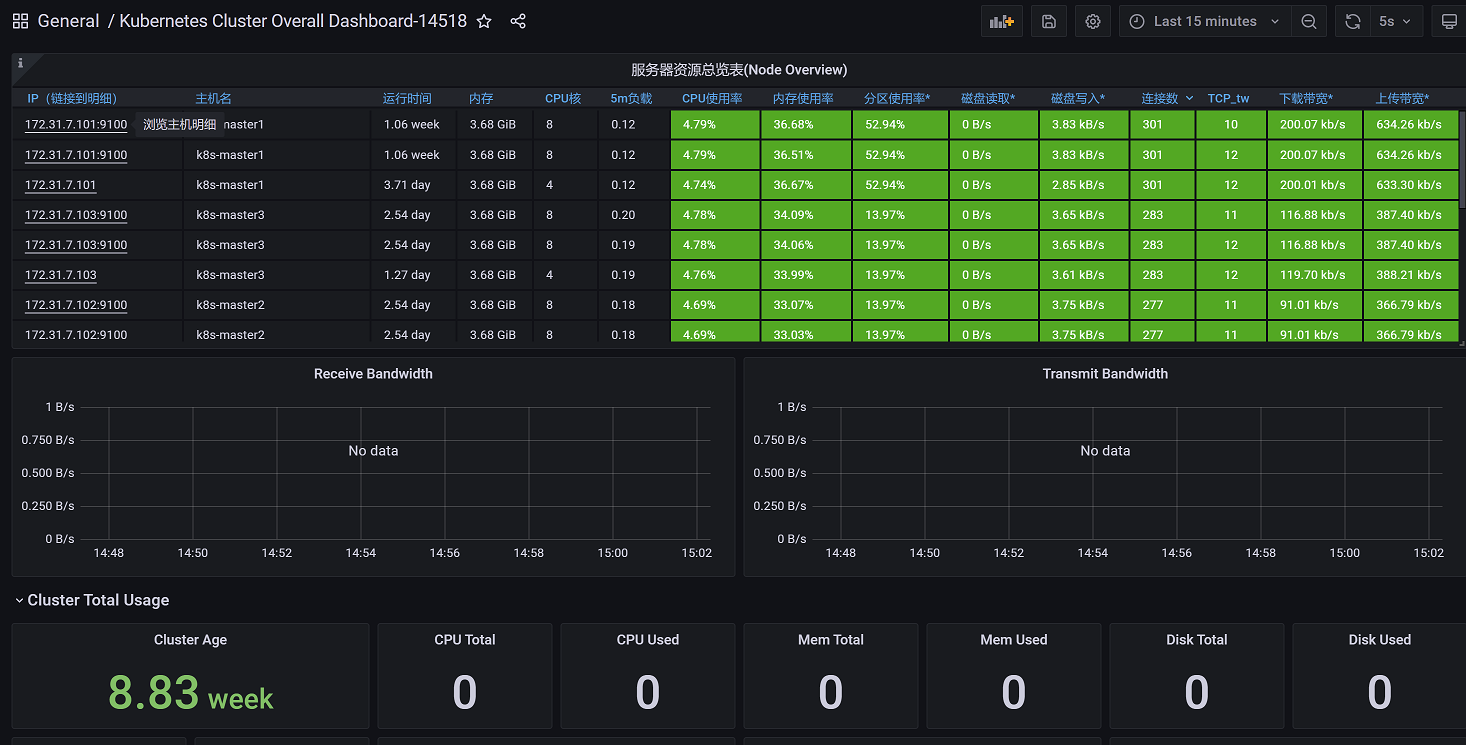Sort table by CPU使用率 header

pos(711,98)
